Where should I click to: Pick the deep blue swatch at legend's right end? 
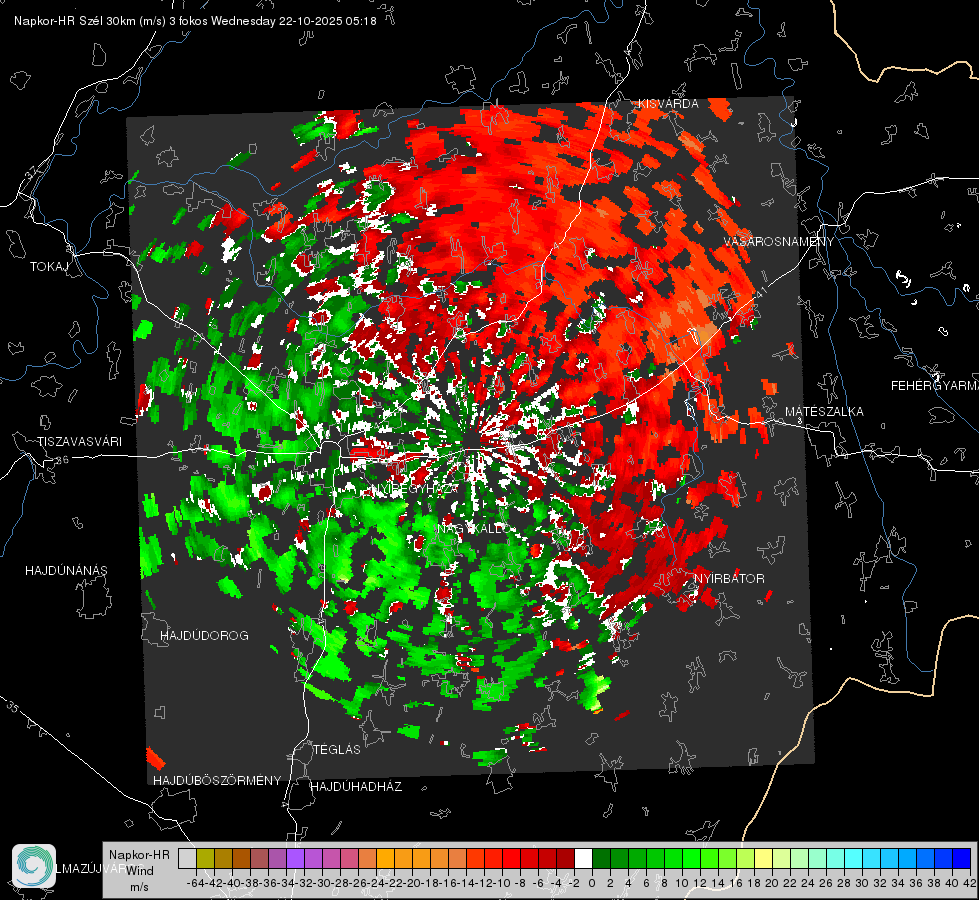point(962,858)
